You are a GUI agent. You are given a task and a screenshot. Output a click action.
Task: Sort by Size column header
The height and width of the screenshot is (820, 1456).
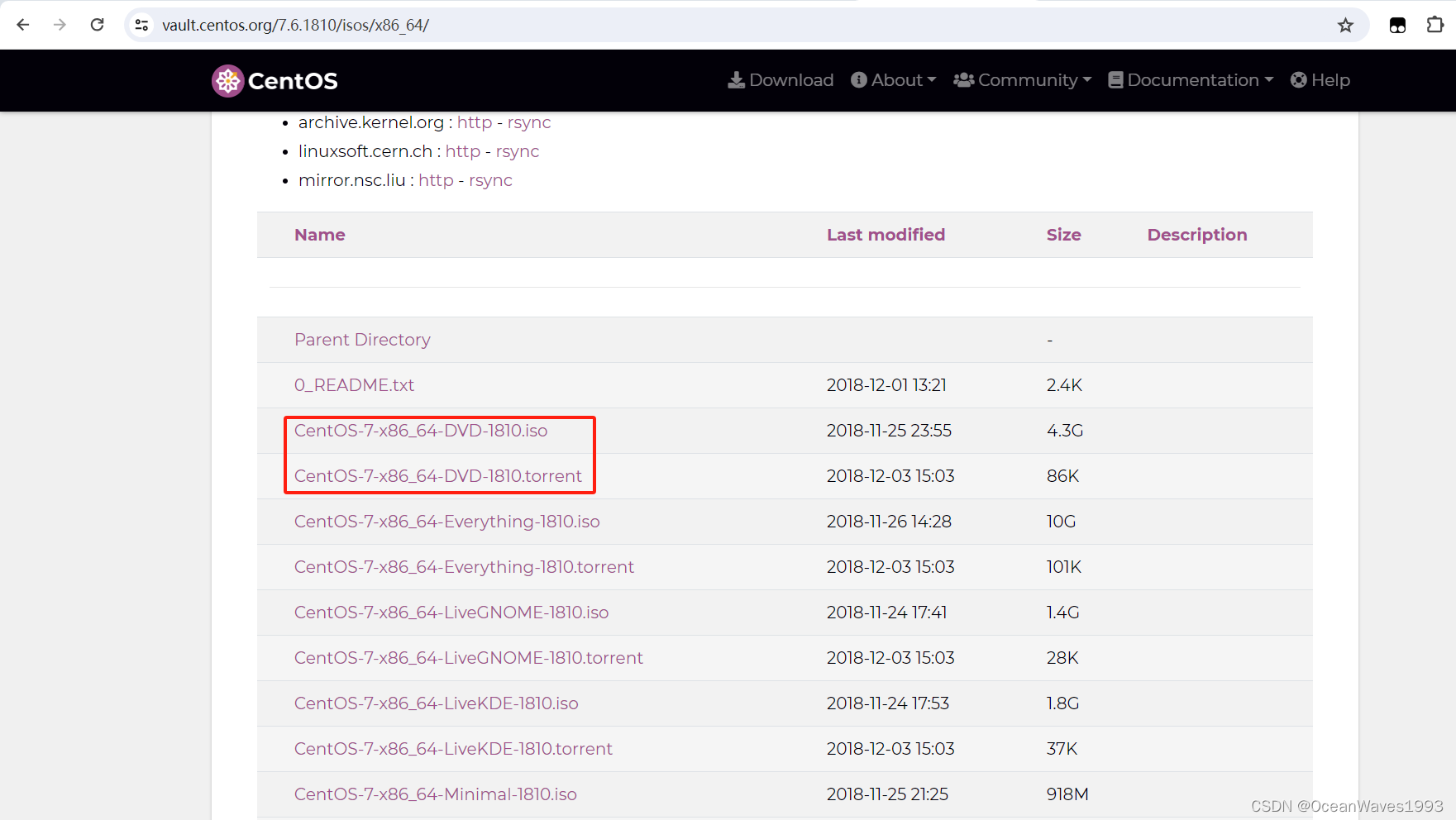click(x=1063, y=235)
